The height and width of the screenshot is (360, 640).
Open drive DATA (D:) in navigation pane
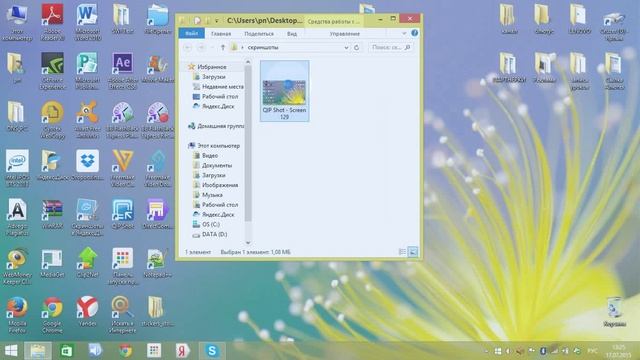pyautogui.click(x=214, y=234)
